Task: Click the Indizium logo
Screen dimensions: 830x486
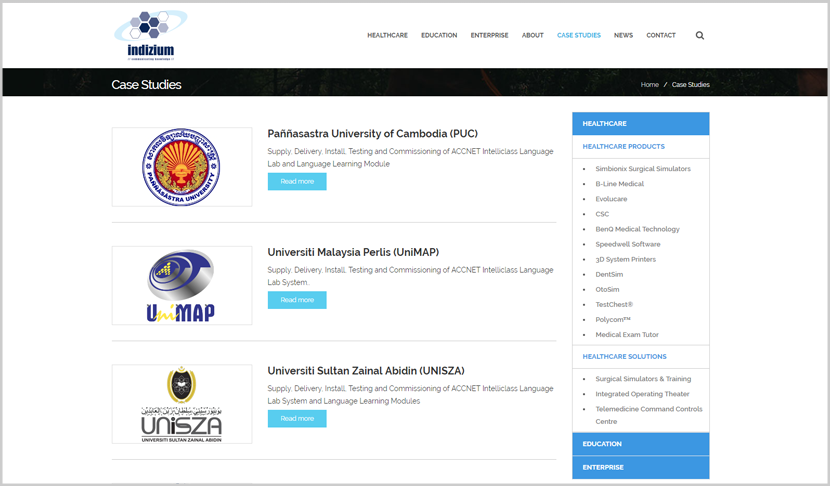Action: tap(151, 35)
